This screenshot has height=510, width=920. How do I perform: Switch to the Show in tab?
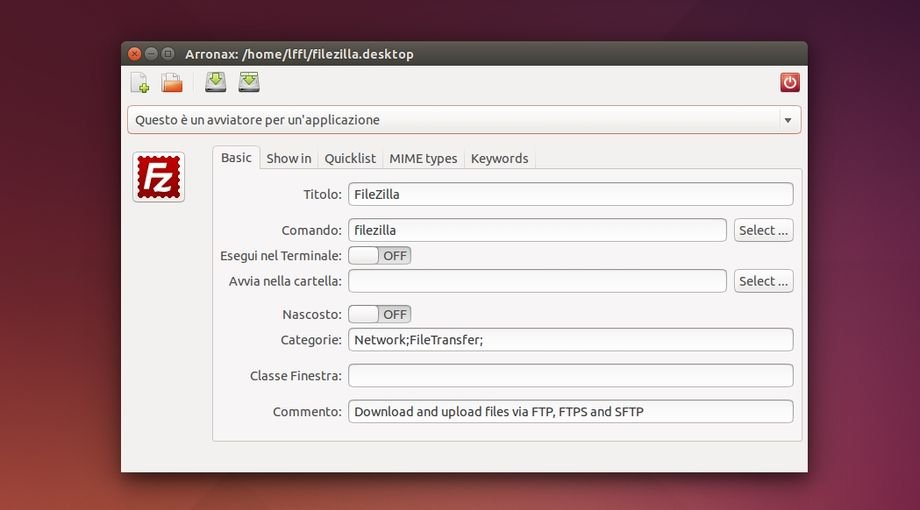(x=288, y=158)
